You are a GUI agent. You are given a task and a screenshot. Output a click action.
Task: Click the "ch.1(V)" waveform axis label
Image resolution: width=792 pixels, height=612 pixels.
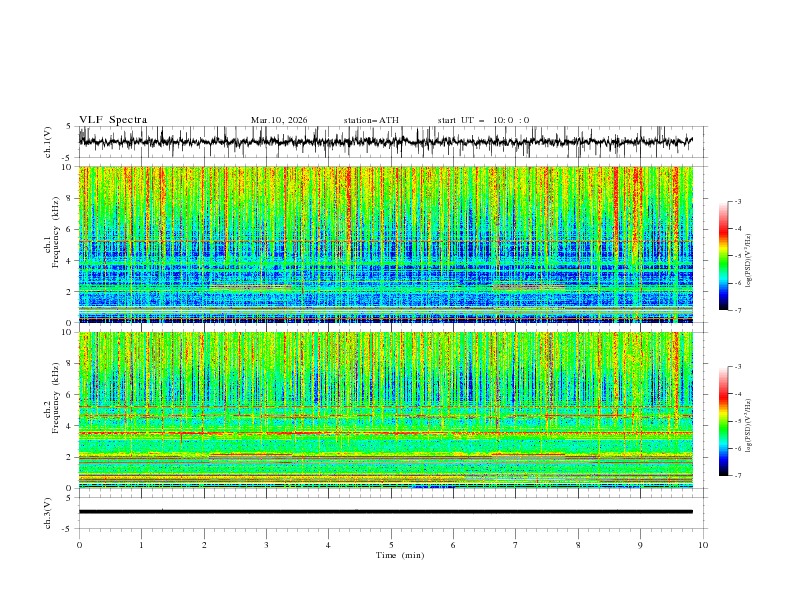click(48, 142)
